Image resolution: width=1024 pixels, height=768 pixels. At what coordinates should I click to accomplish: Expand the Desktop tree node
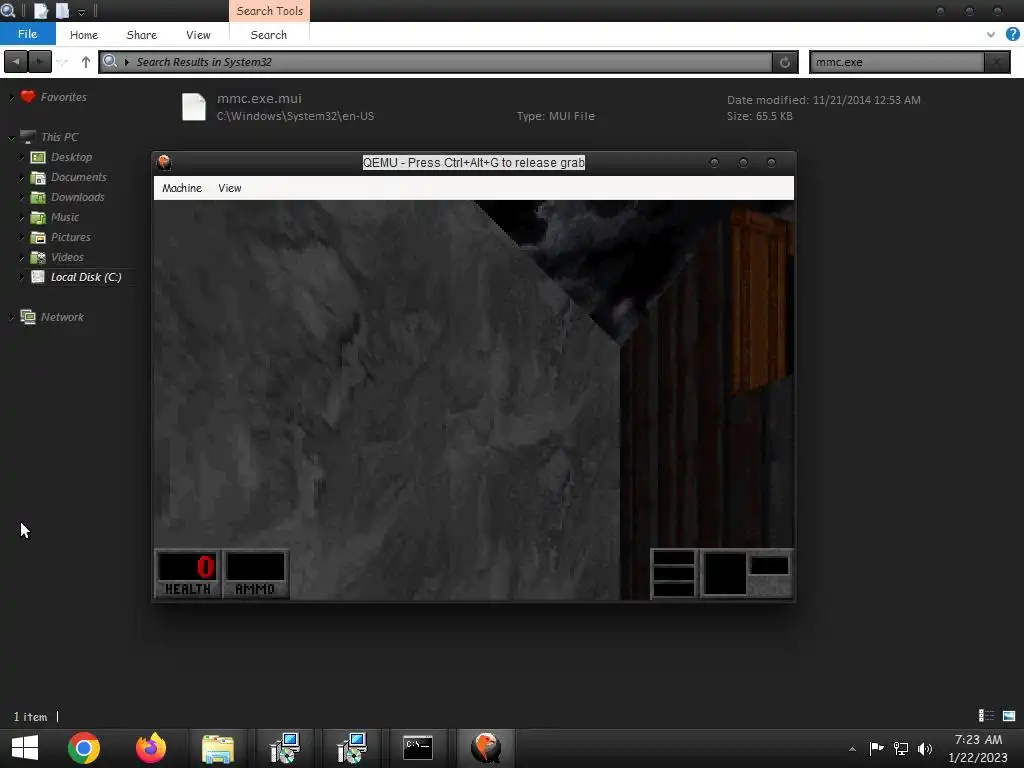(x=22, y=157)
